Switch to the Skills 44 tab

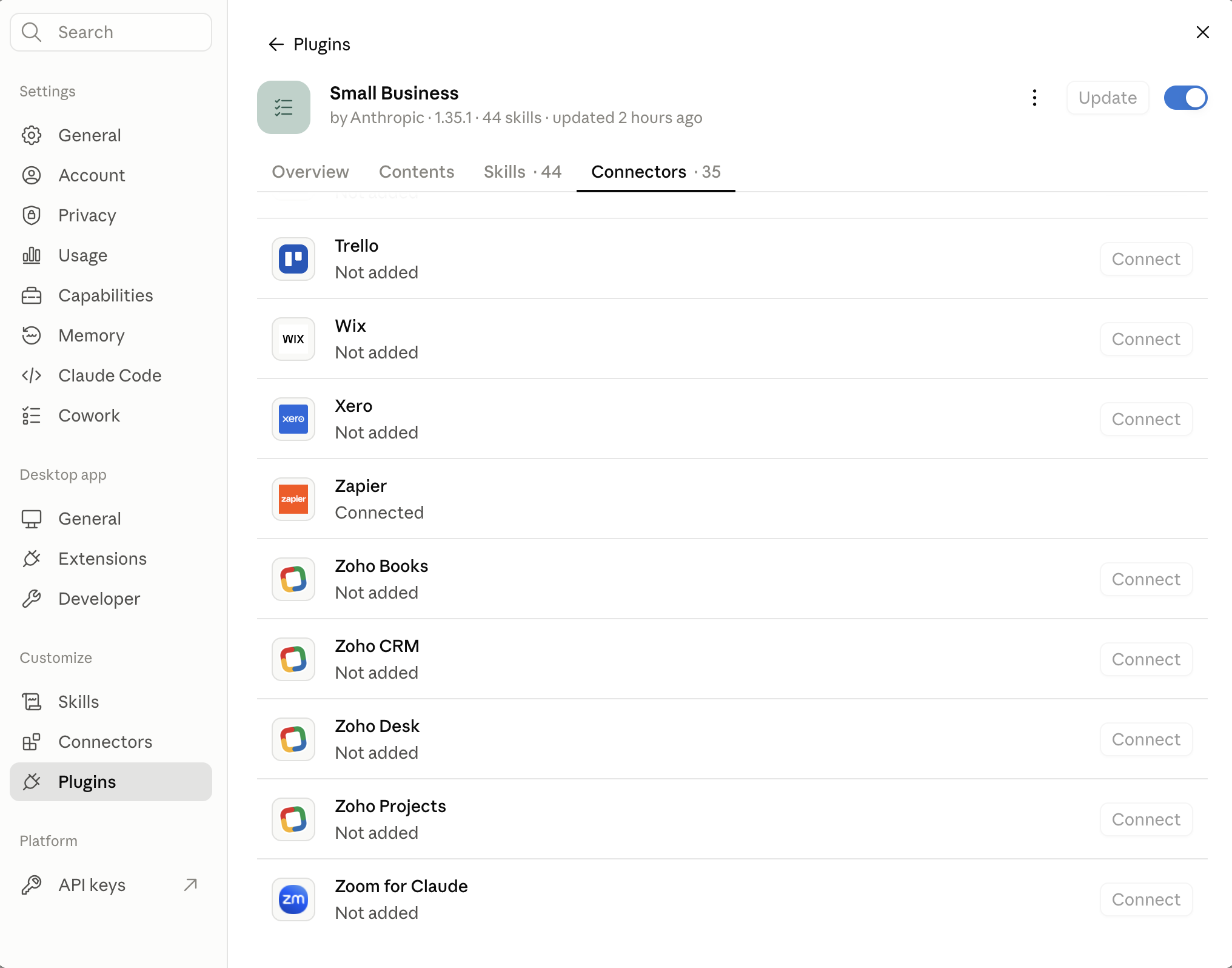(523, 172)
